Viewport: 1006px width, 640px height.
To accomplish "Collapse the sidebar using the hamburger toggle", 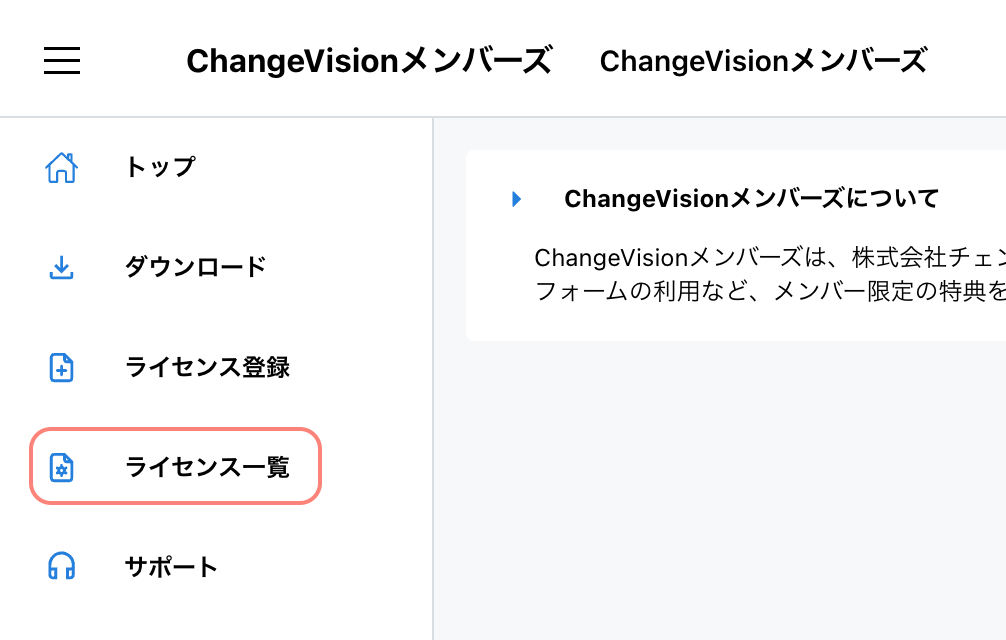I will tap(61, 60).
